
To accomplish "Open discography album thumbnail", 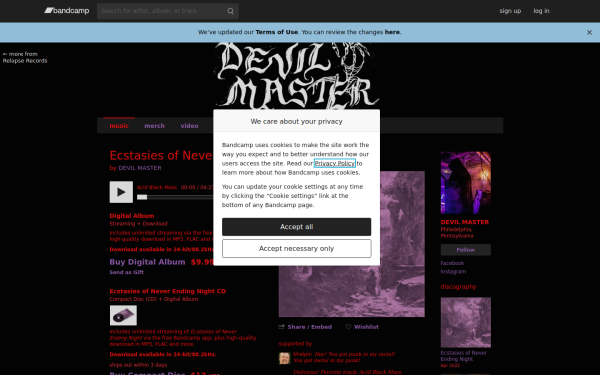I will pyautogui.click(x=466, y=323).
